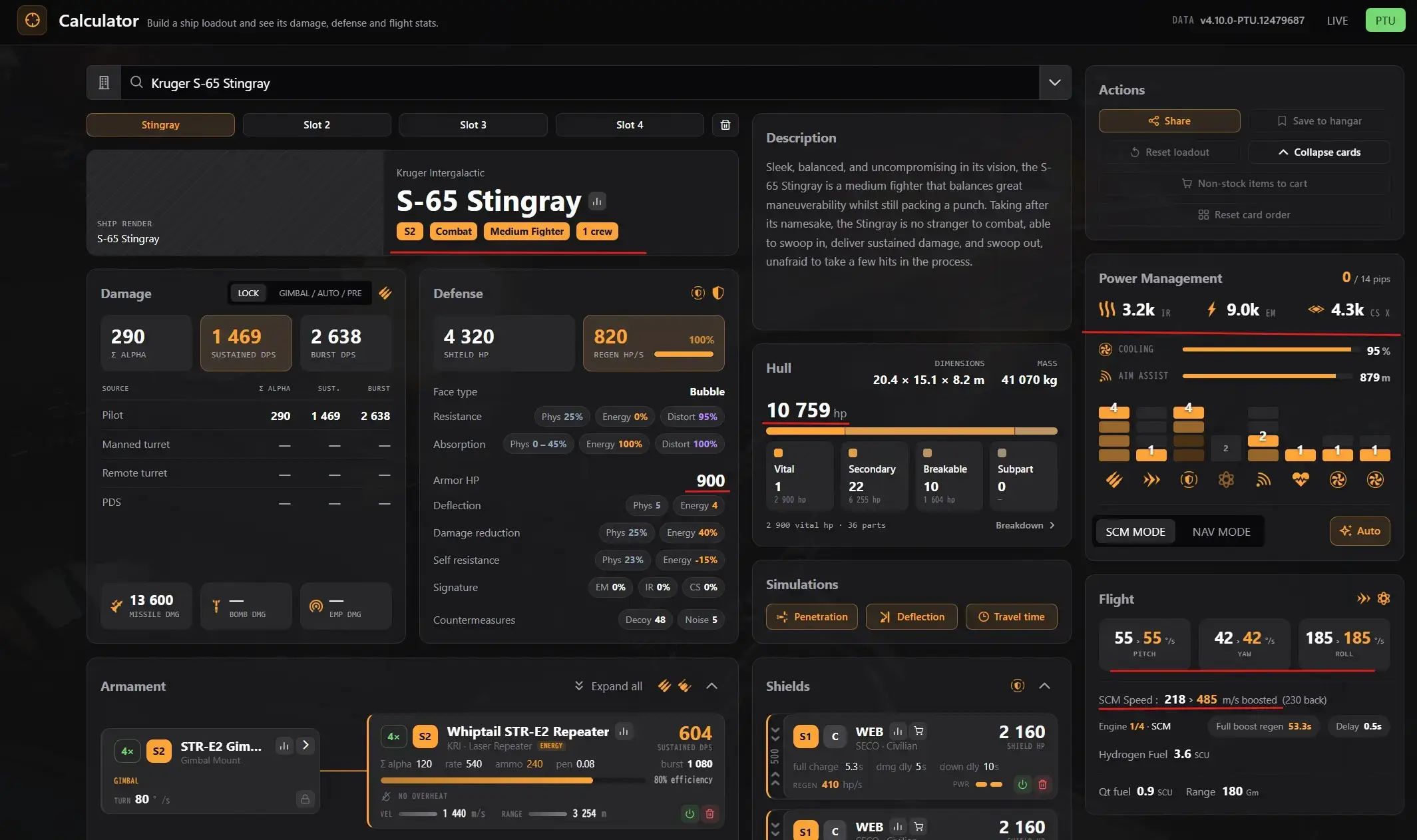Switch the data source to LIVE
This screenshot has height=840, width=1417.
[1337, 21]
